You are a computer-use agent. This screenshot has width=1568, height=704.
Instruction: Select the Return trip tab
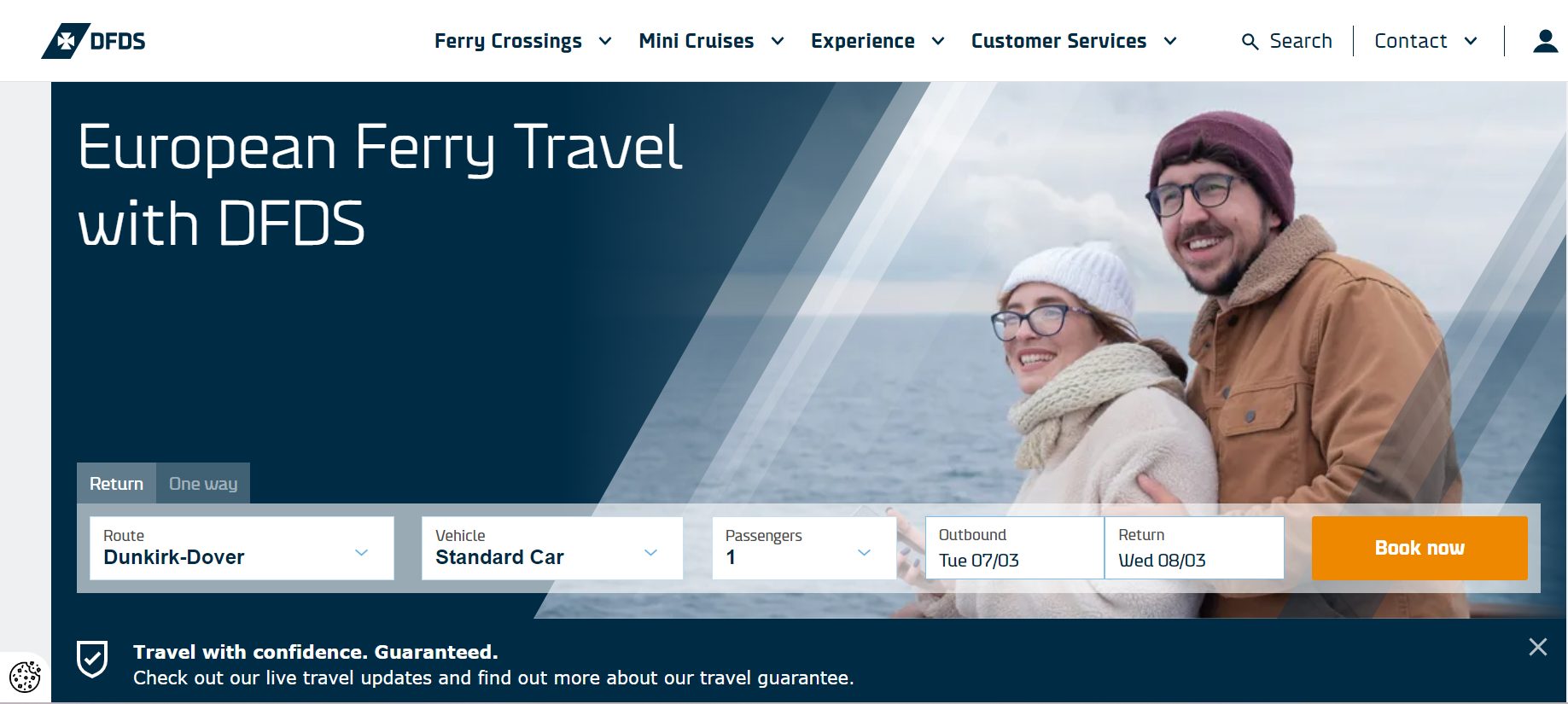tap(116, 483)
